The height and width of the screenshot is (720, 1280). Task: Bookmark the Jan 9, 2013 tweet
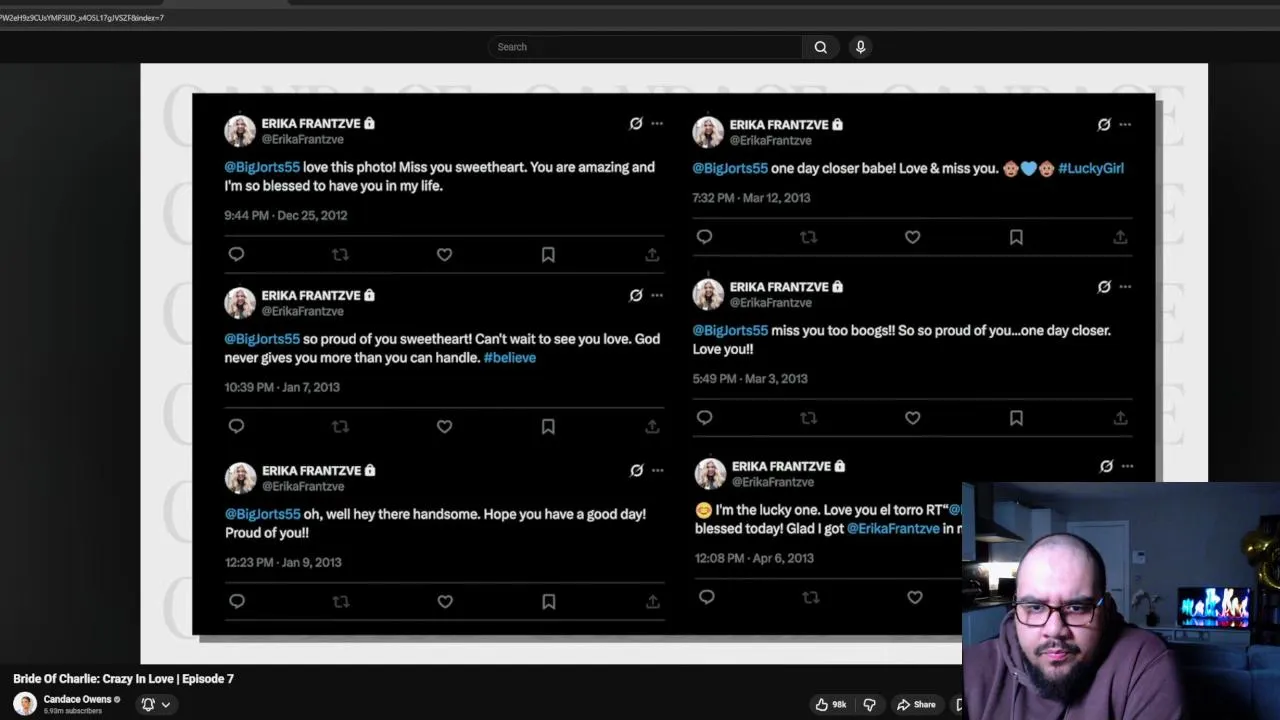click(549, 601)
